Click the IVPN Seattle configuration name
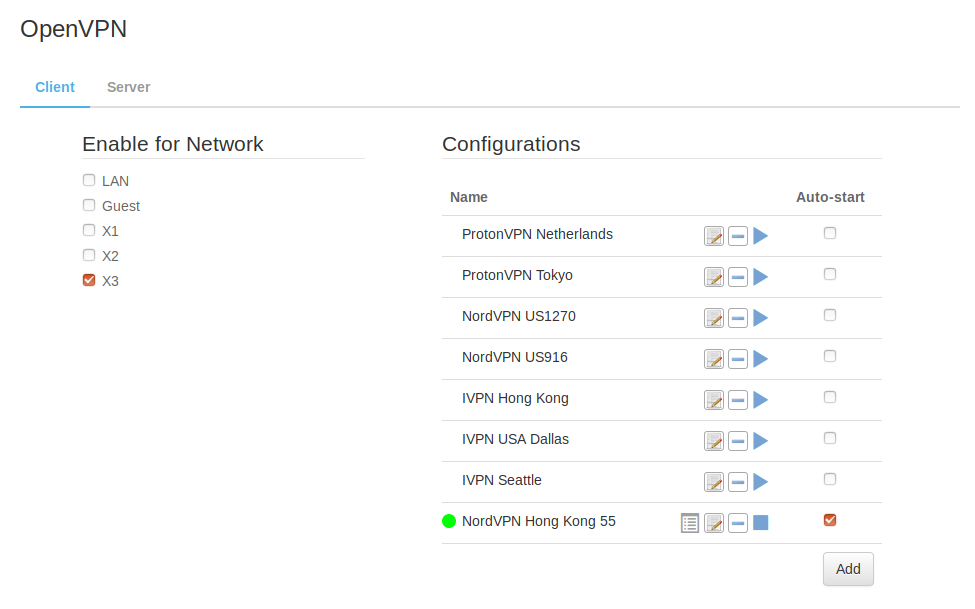Screen dimensions: 975x609 tap(502, 480)
